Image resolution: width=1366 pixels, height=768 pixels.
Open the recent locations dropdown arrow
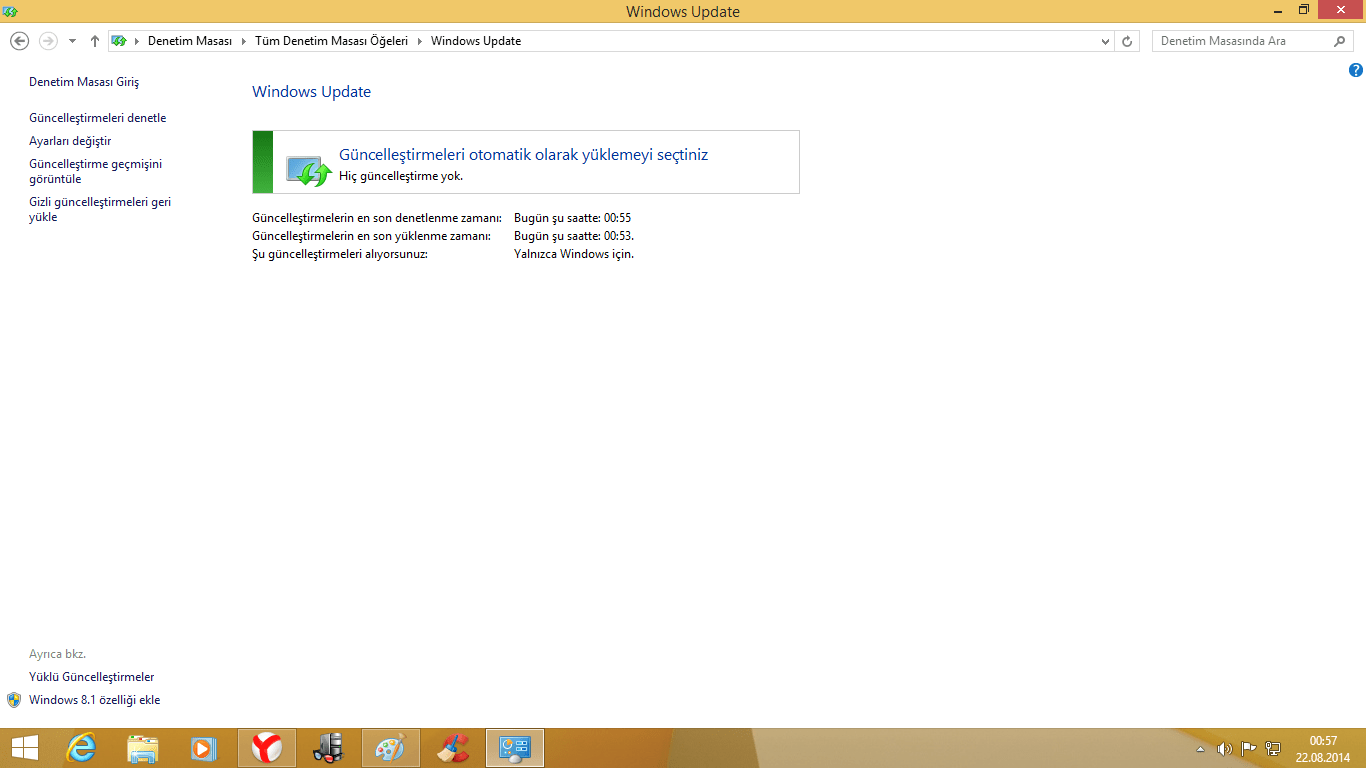[x=72, y=41]
